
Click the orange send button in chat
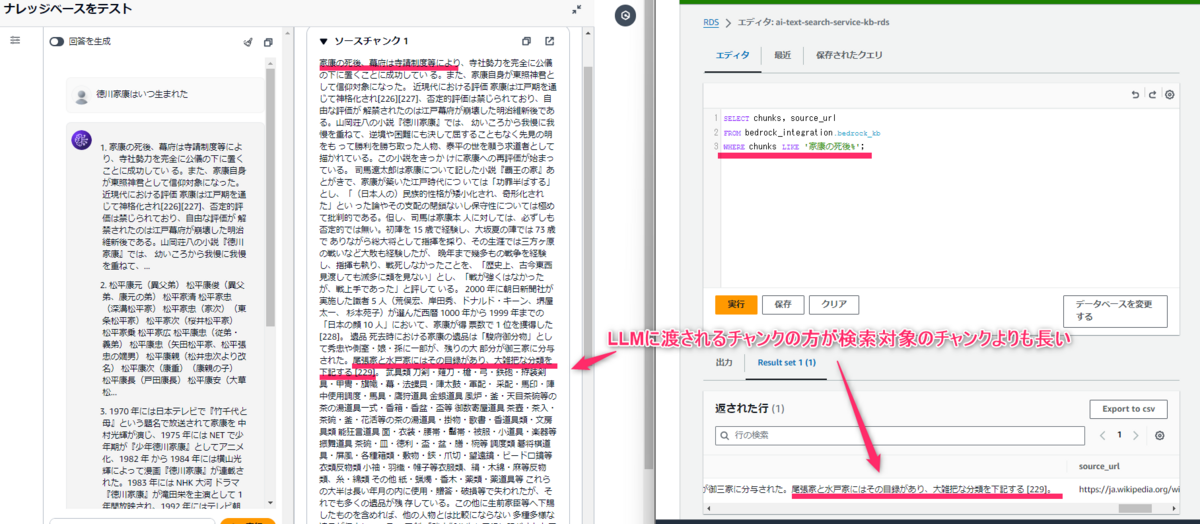pos(248,521)
